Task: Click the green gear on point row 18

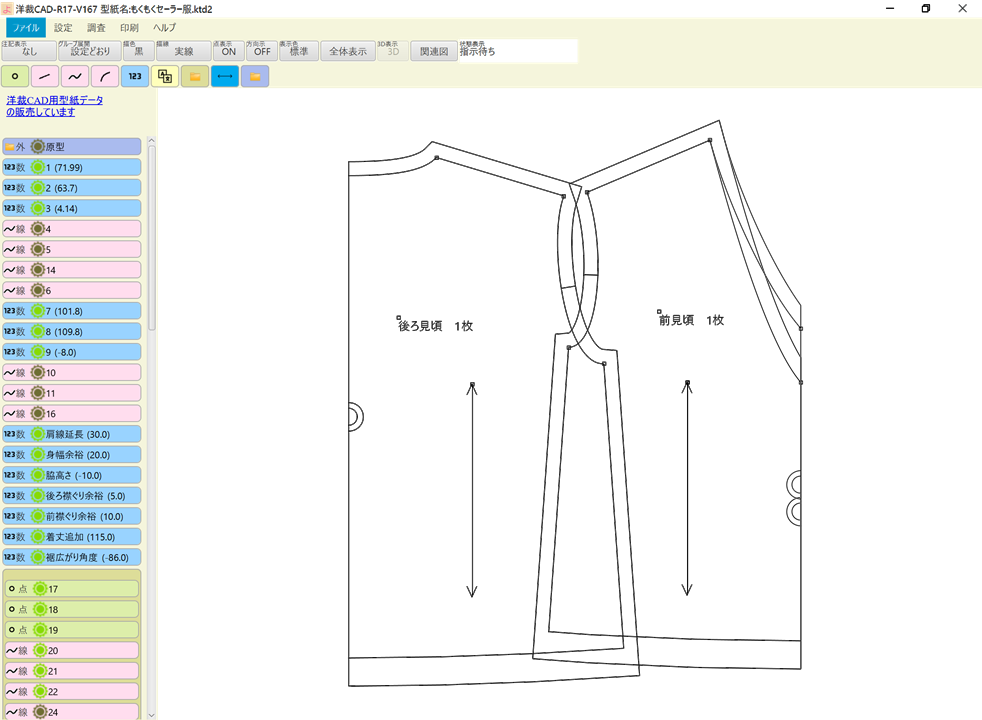Action: pos(40,609)
